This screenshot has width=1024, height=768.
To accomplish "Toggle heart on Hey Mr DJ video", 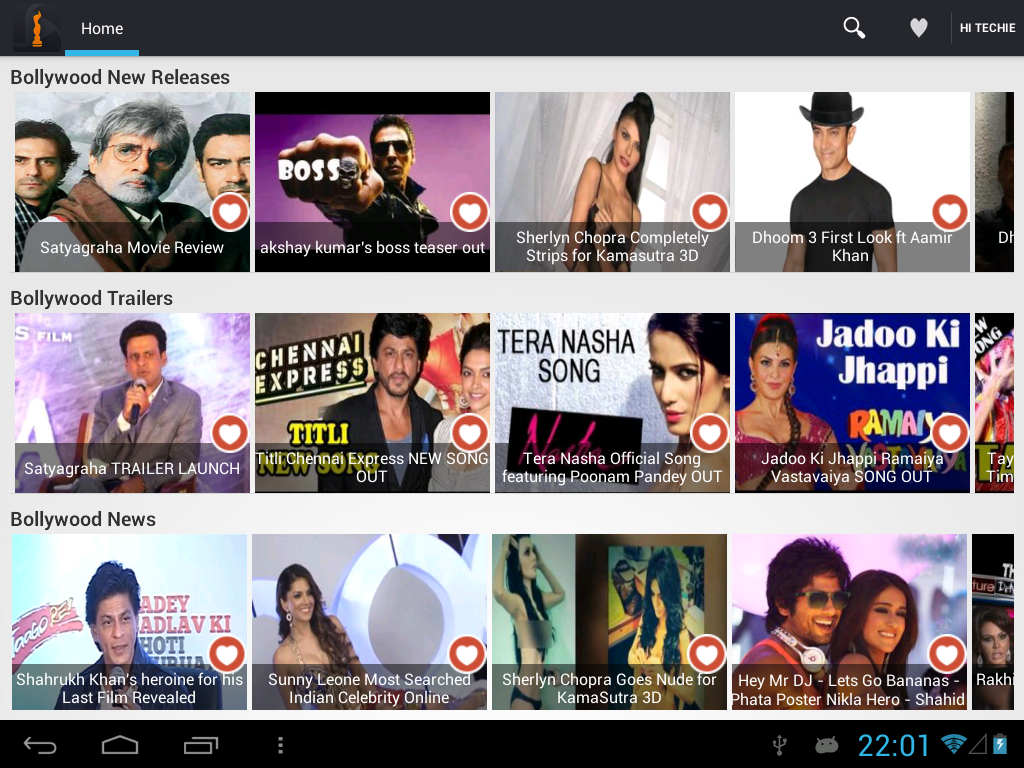I will [947, 654].
